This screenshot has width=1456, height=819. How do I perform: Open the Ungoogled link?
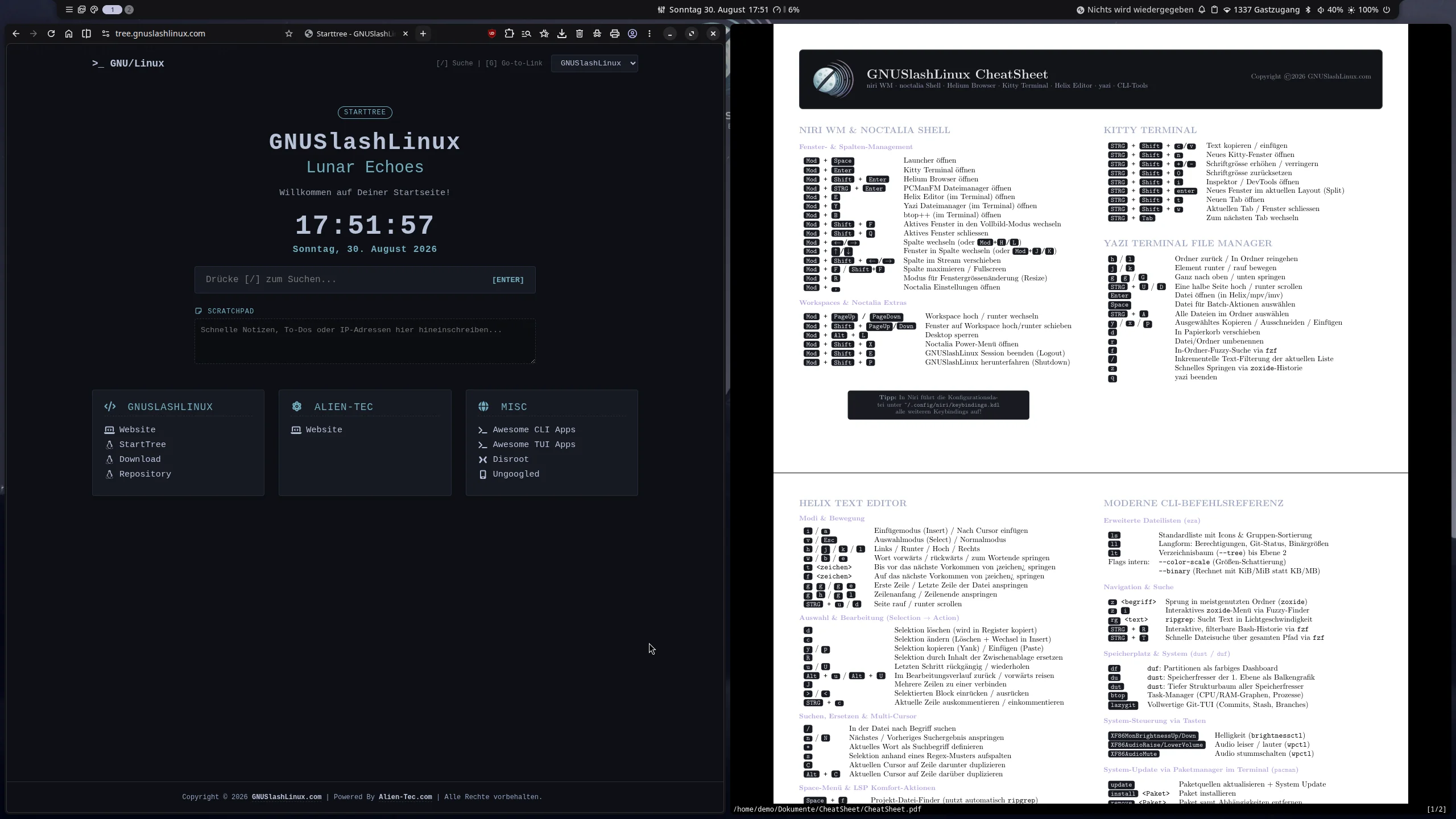pyautogui.click(x=516, y=474)
